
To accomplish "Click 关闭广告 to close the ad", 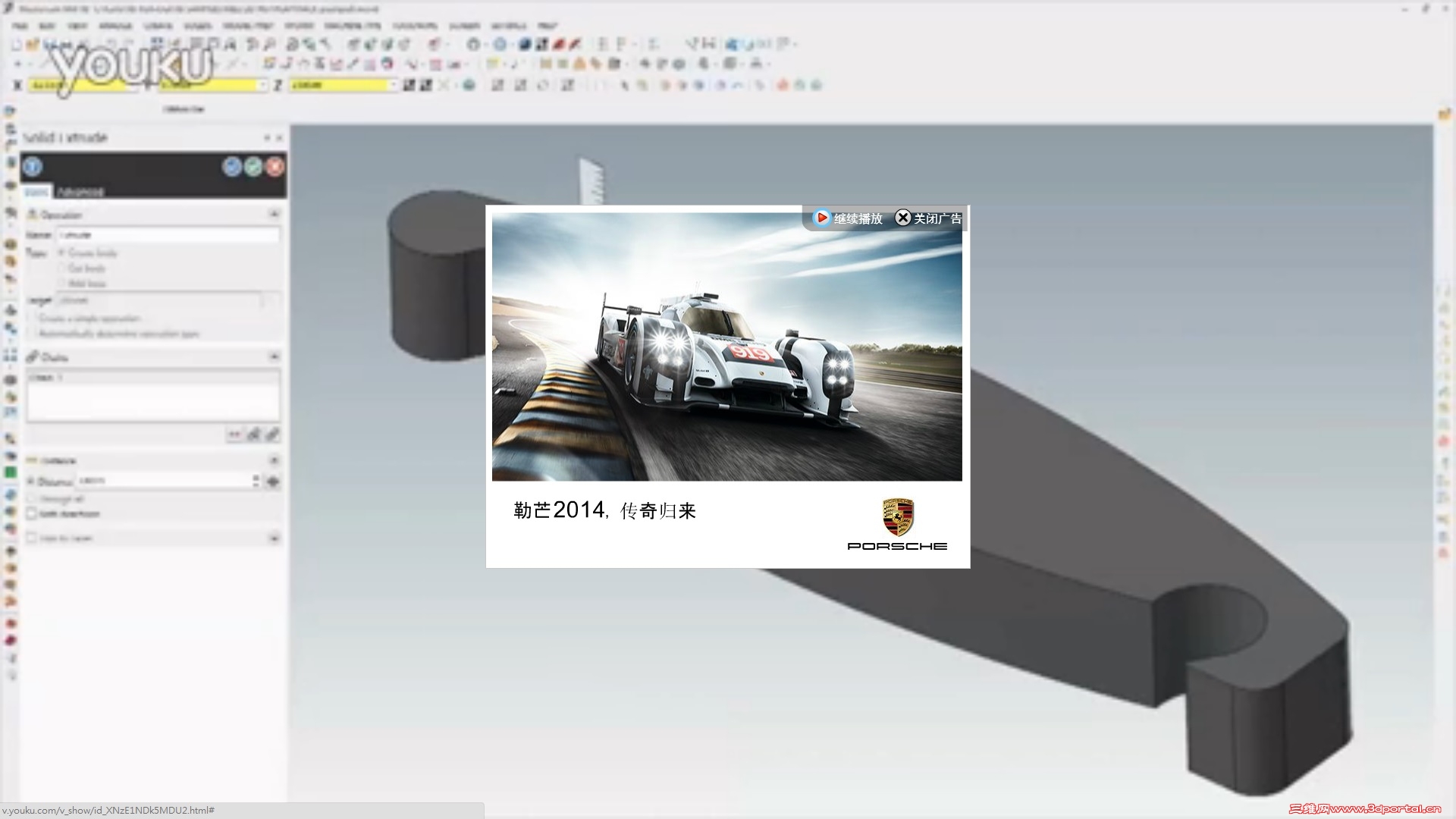I will (929, 218).
